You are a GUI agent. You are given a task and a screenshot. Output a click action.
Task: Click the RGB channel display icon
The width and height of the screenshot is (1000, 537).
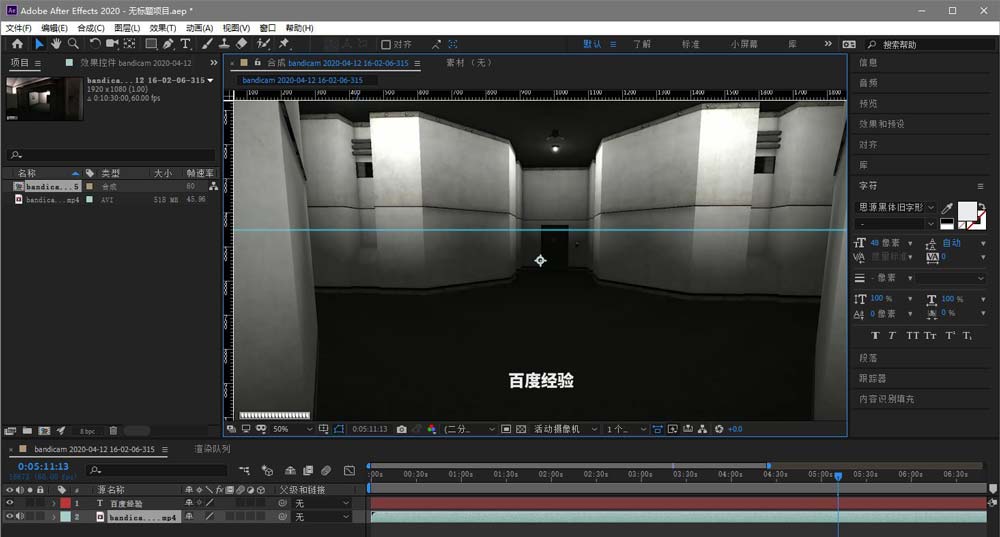point(432,429)
